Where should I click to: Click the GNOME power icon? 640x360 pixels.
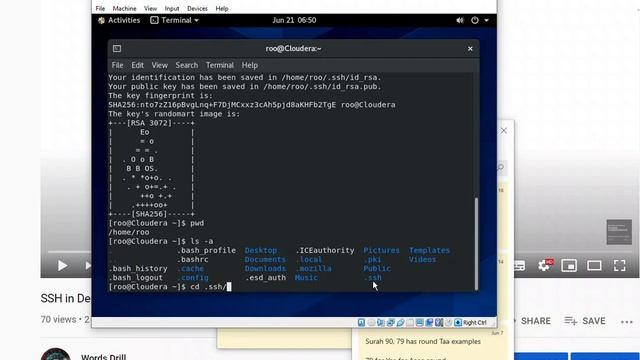475,20
